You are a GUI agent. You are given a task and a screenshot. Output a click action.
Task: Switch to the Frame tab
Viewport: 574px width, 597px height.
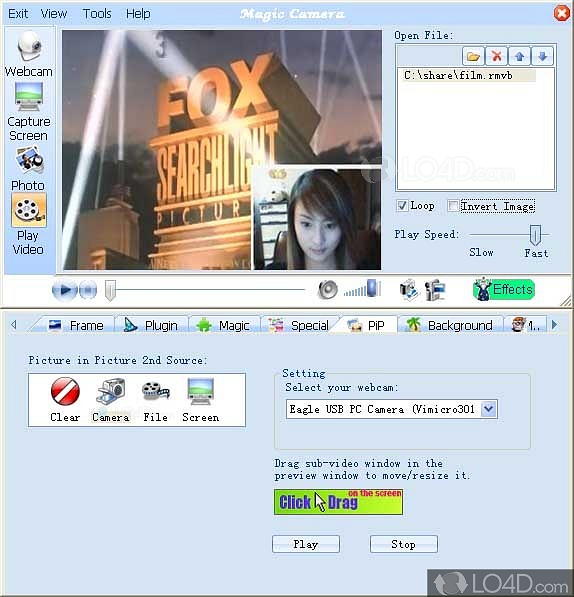(x=76, y=326)
